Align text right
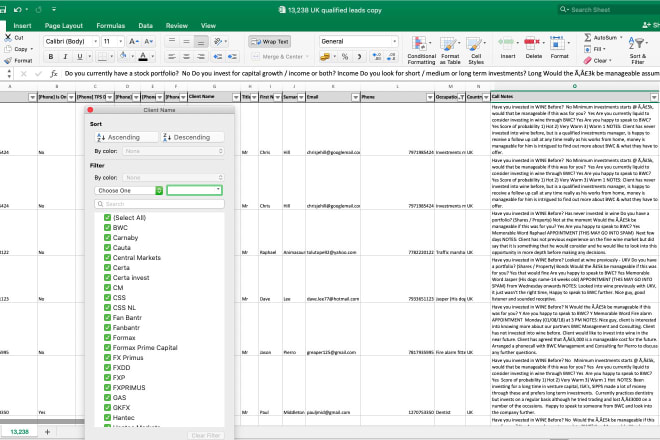 tap(201, 56)
